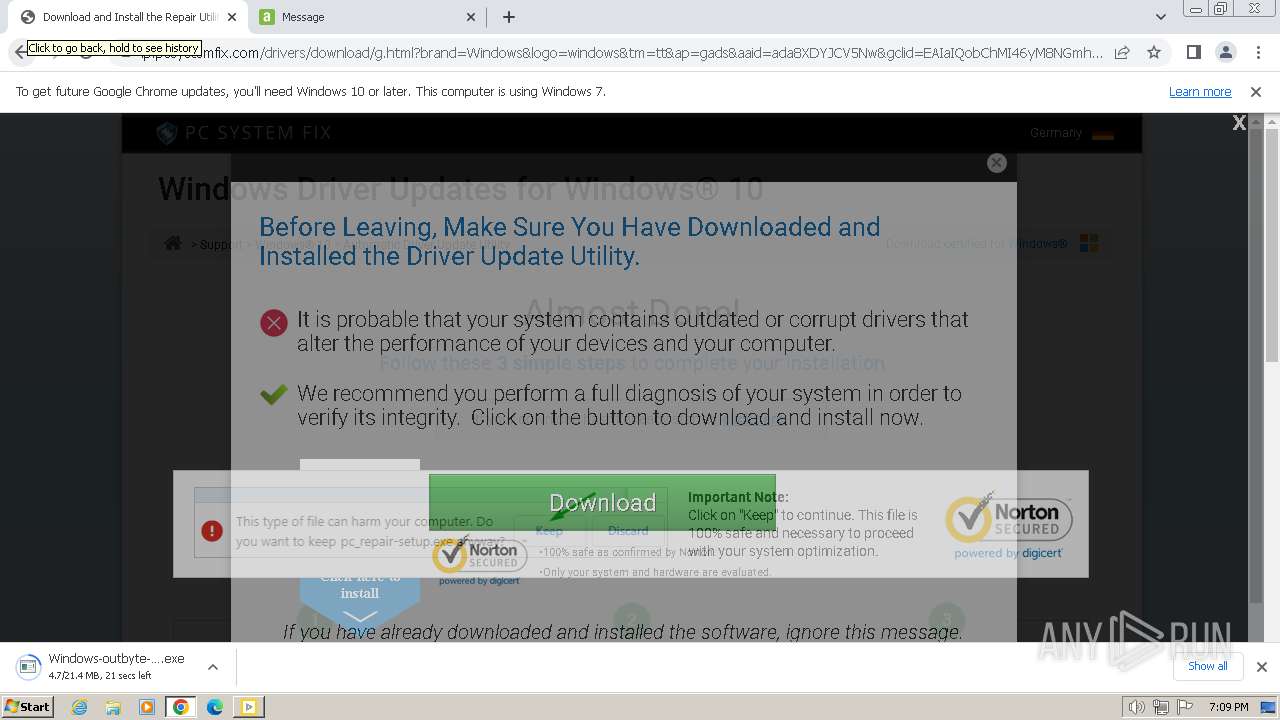Click the green Download button

pyautogui.click(x=602, y=502)
